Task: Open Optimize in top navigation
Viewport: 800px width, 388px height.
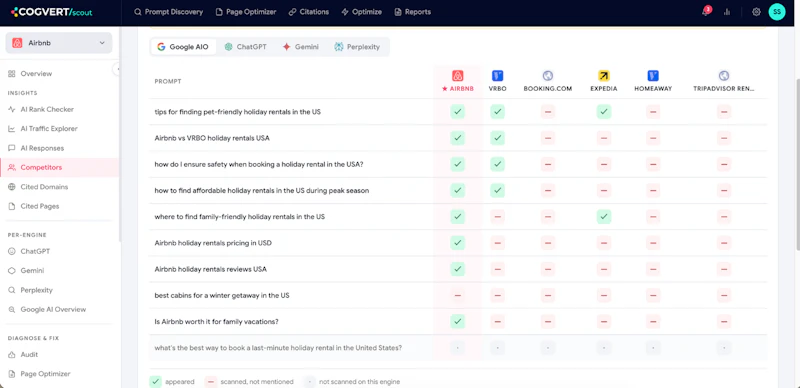Action: click(361, 12)
